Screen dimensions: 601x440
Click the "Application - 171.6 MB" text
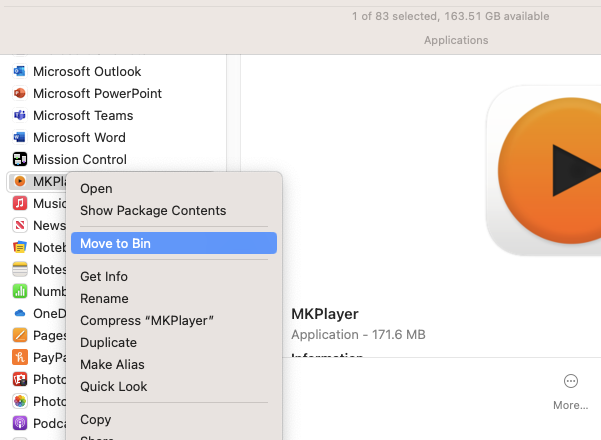pos(358,335)
